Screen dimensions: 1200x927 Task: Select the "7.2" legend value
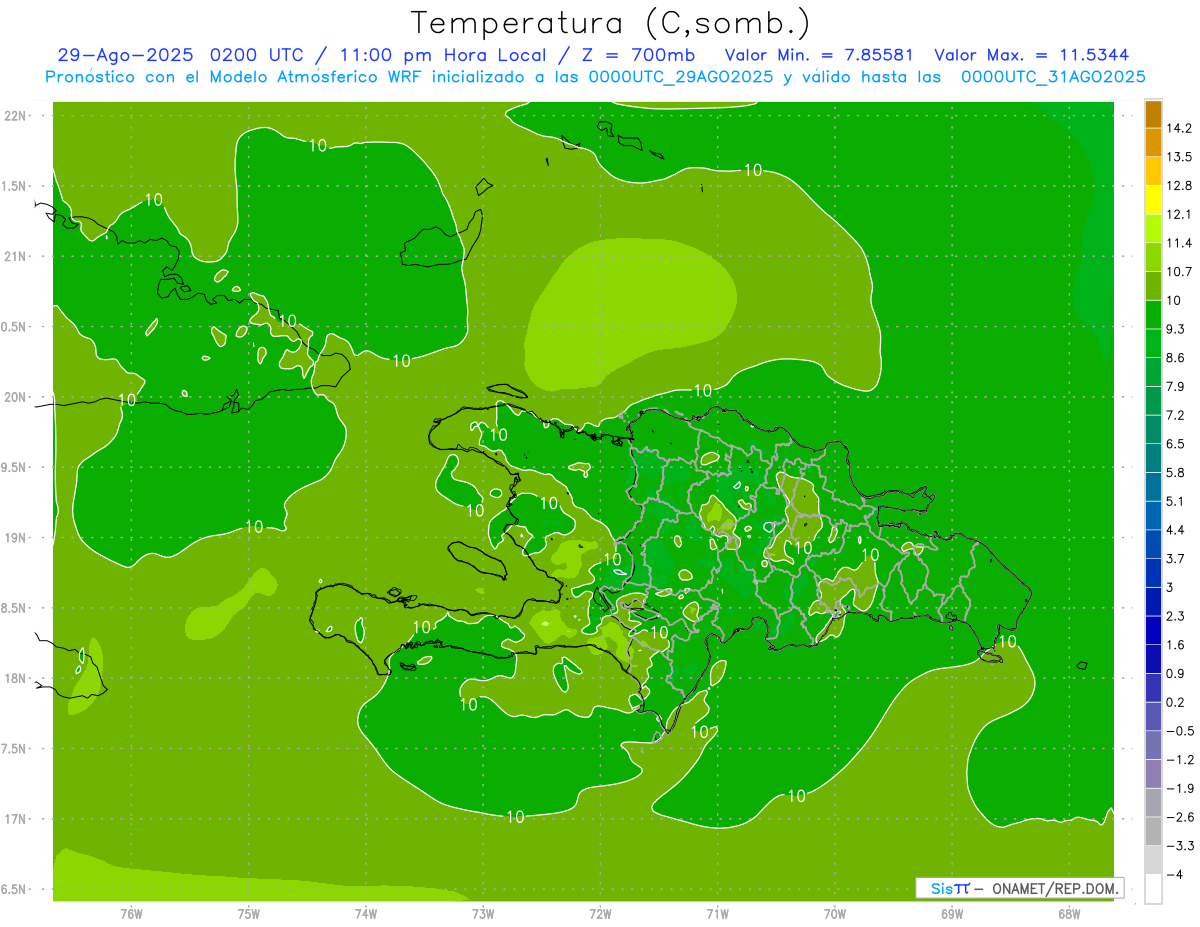[1175, 415]
